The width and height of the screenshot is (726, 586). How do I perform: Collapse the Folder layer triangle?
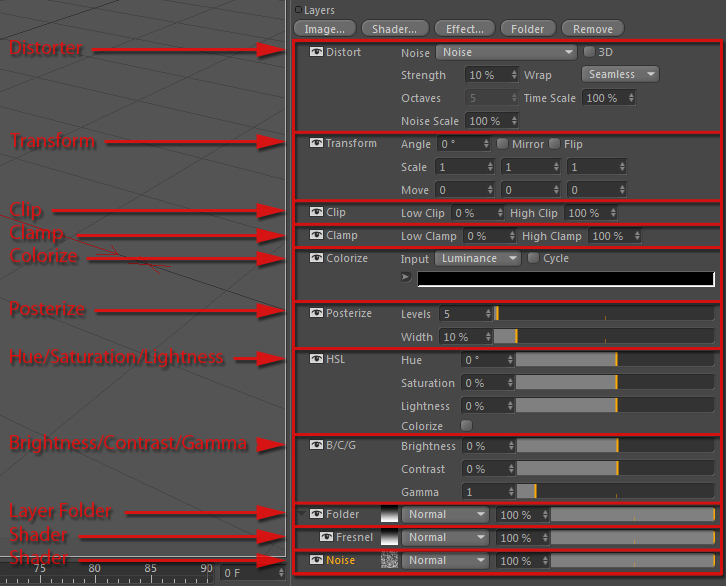[x=302, y=515]
